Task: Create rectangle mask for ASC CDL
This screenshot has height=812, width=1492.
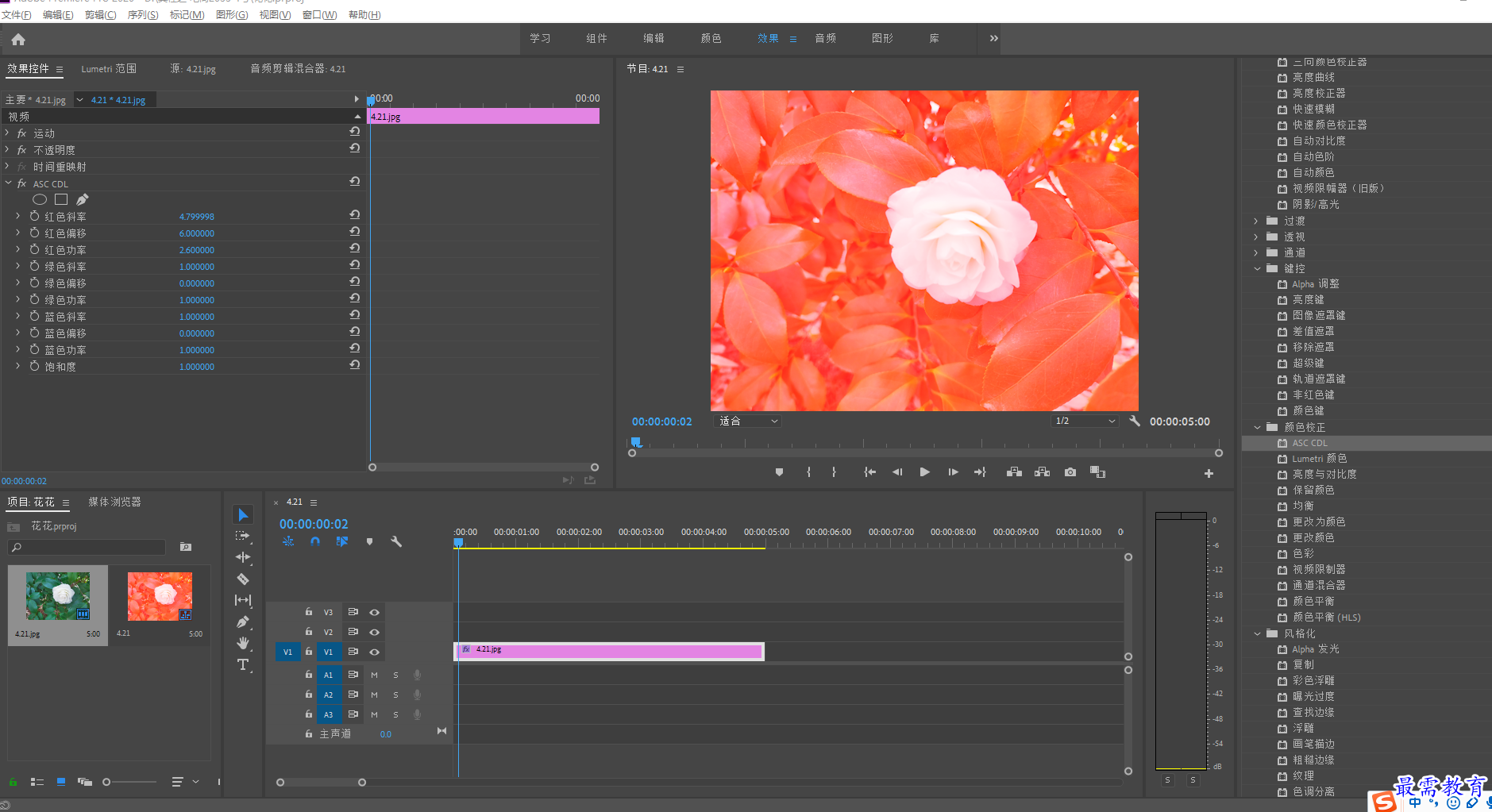Action: point(61,199)
